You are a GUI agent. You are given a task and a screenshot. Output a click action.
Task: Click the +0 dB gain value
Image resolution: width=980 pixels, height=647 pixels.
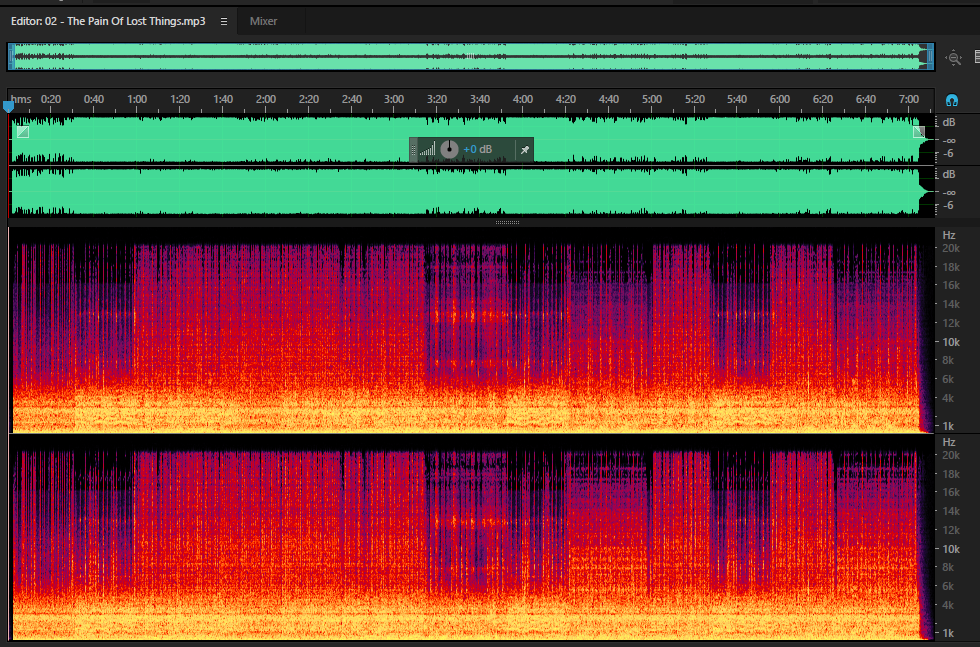point(478,149)
